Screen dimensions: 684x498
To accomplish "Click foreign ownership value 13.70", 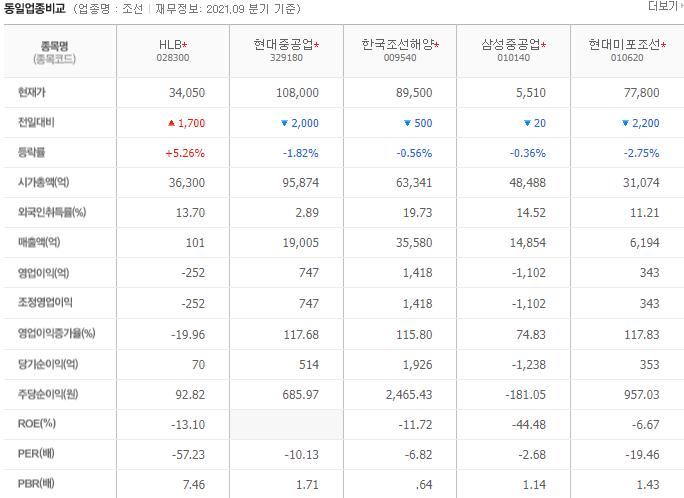I will pyautogui.click(x=190, y=213).
